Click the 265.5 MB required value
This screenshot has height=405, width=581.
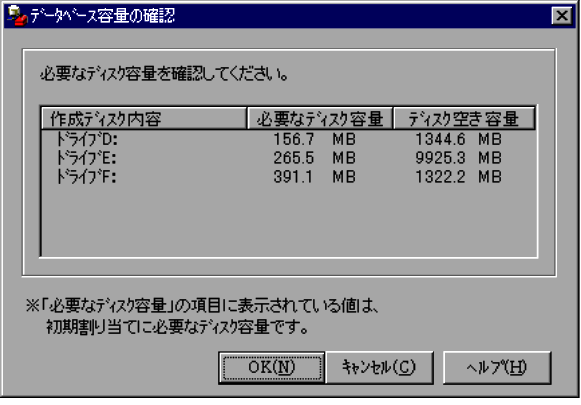[315, 158]
